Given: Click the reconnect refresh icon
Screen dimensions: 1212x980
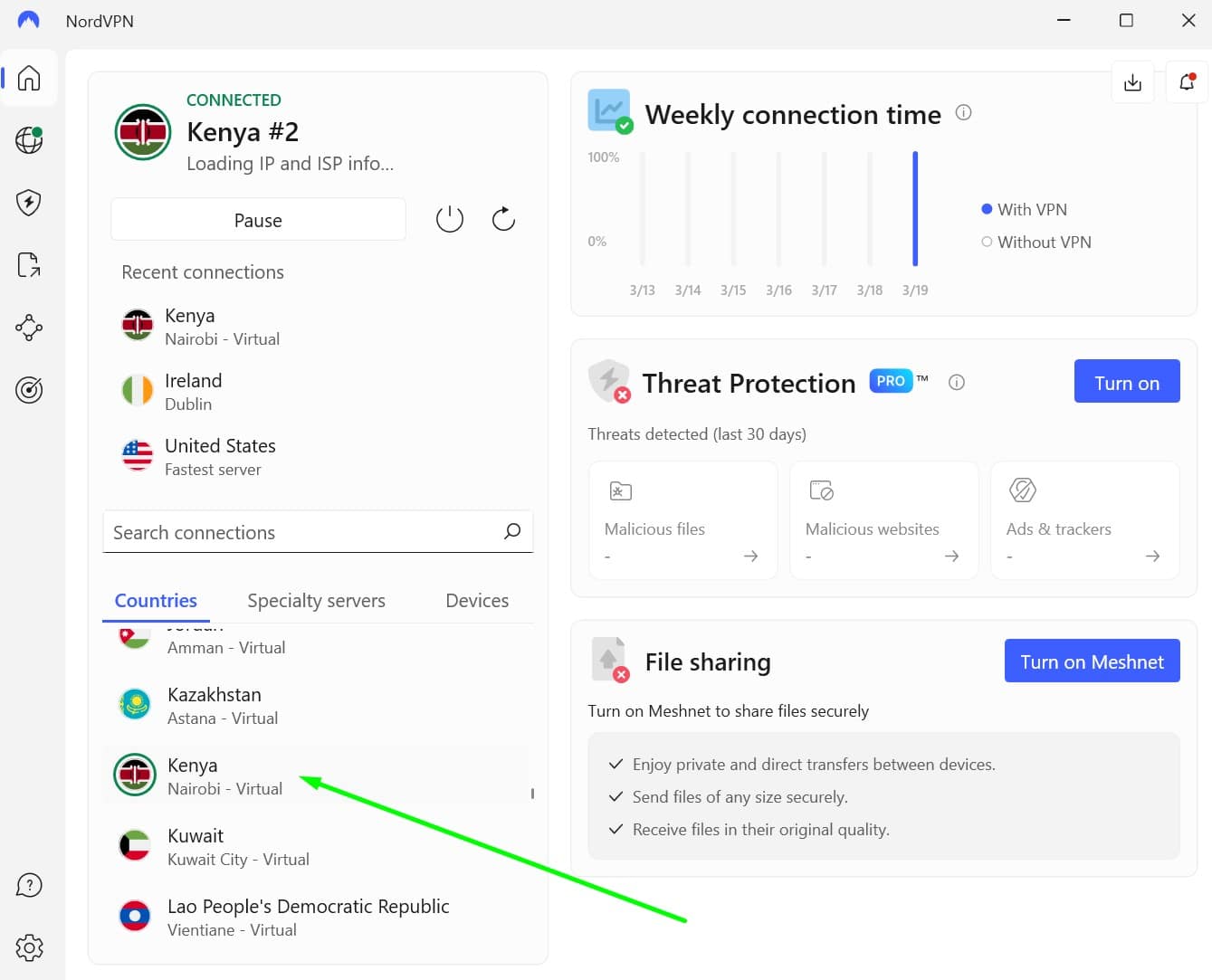Looking at the screenshot, I should [x=503, y=219].
